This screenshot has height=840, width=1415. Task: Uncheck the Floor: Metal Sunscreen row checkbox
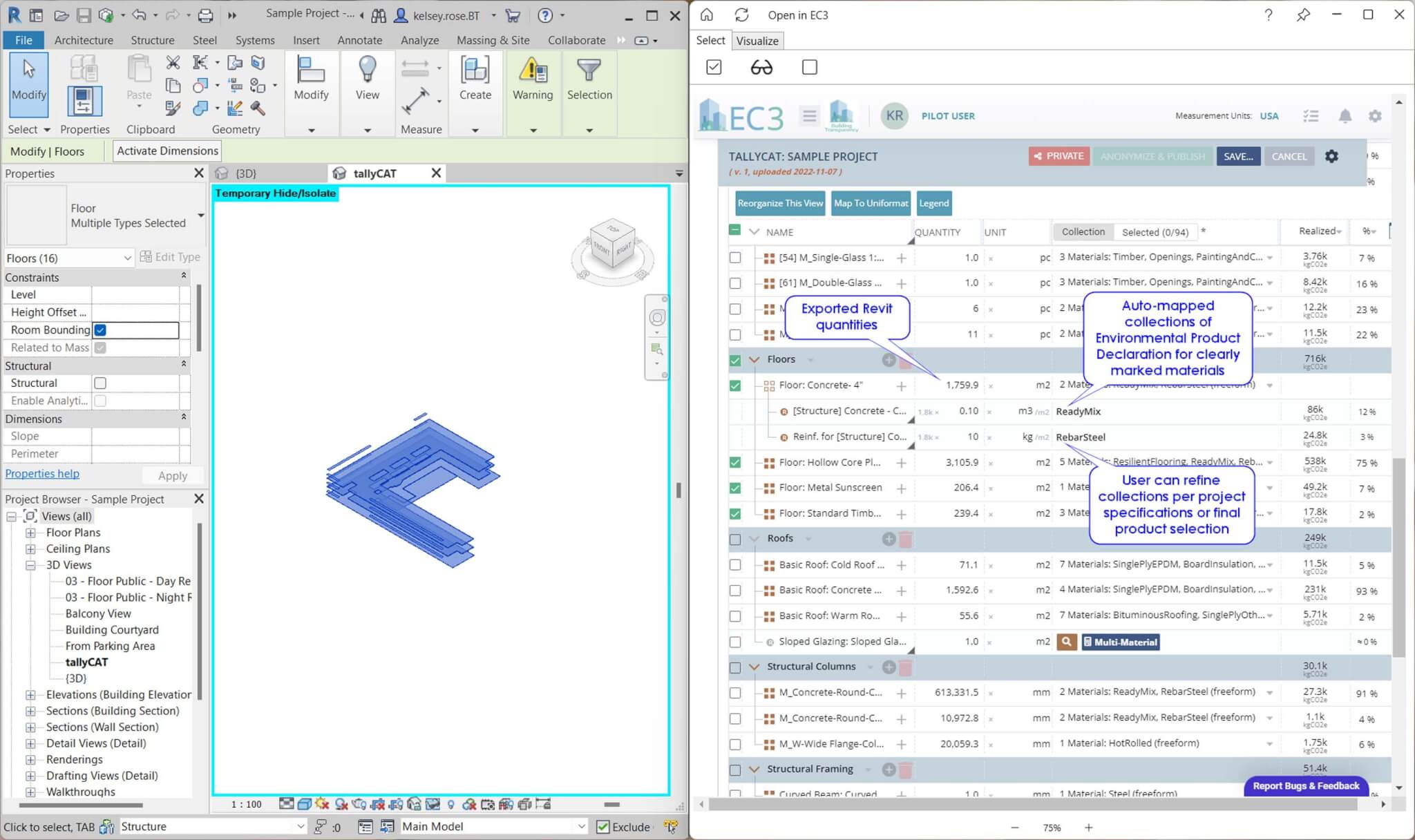(735, 488)
